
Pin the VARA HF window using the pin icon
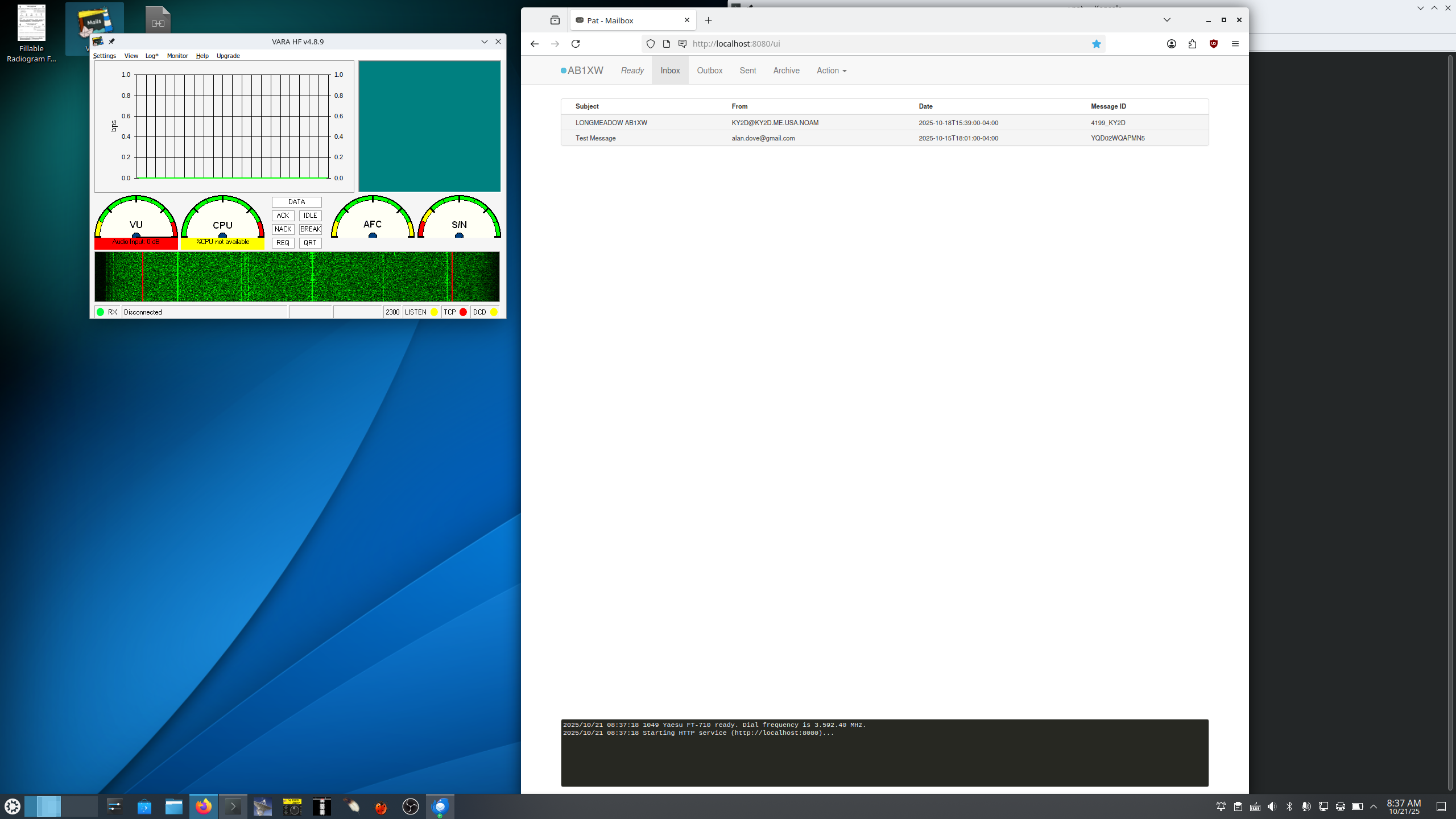[x=112, y=41]
